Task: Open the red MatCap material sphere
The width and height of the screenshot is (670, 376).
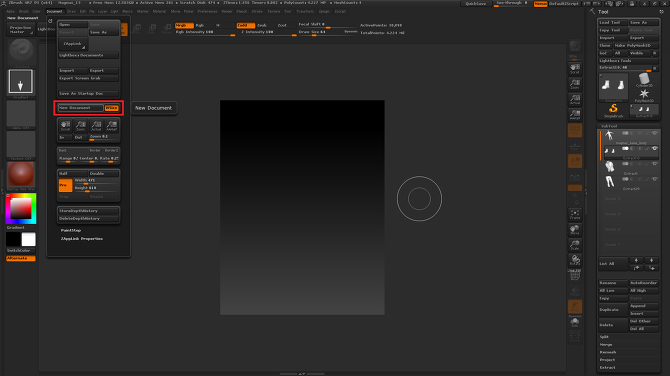Action: click(21, 174)
